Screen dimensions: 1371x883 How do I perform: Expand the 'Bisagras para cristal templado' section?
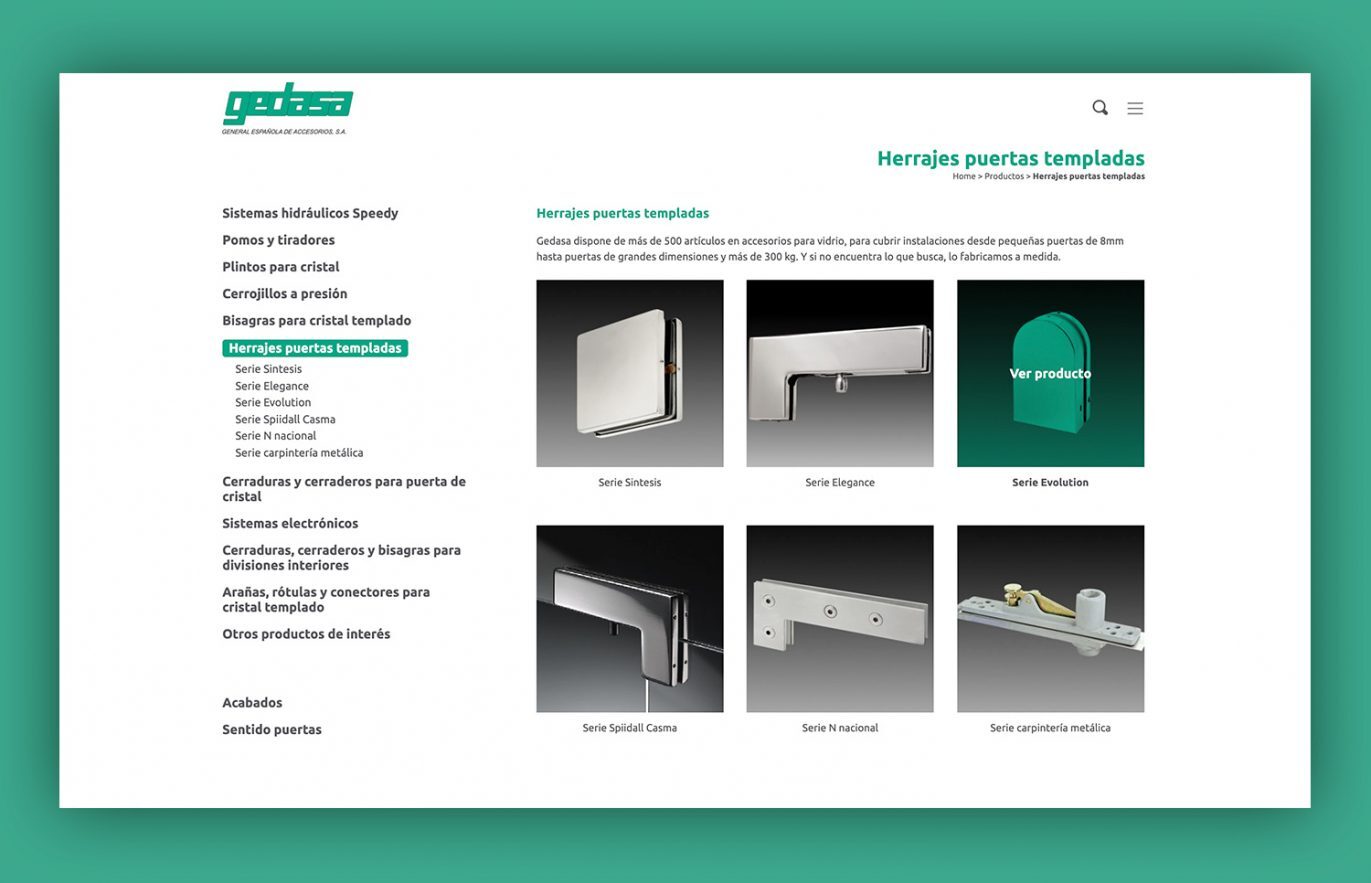pyautogui.click(x=316, y=320)
